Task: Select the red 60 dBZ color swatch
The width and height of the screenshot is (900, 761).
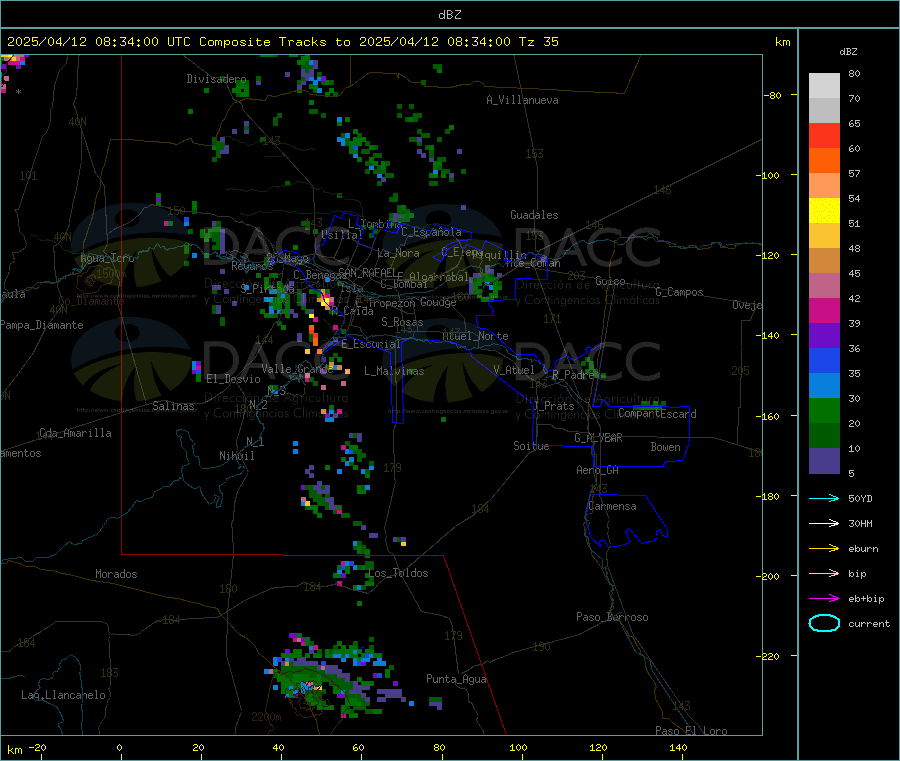Action: pyautogui.click(x=824, y=135)
